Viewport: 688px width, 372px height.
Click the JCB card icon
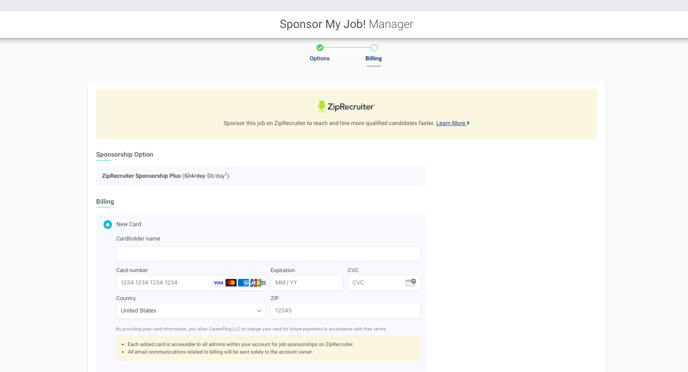click(256, 283)
